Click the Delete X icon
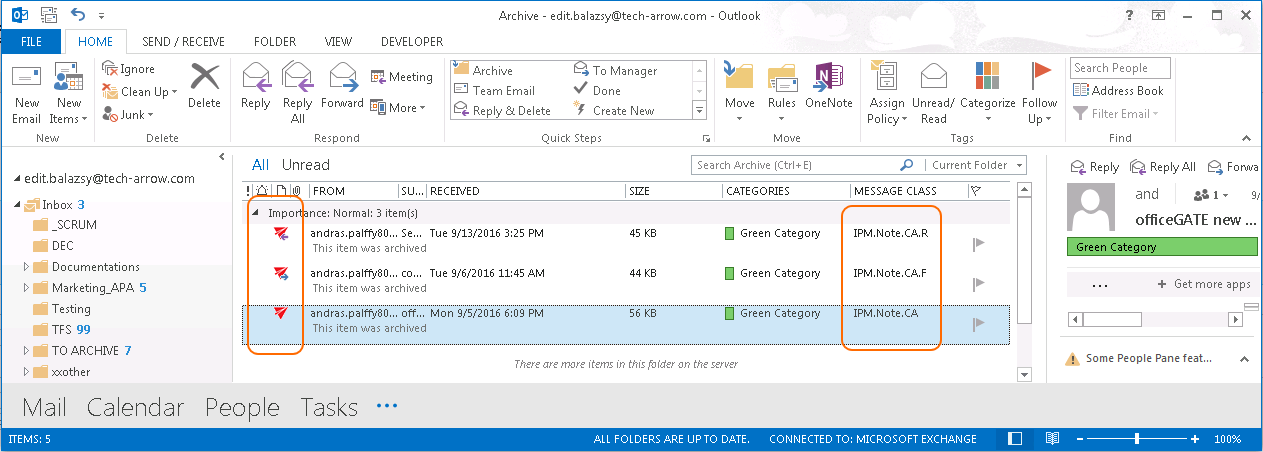The height and width of the screenshot is (452, 1263). coord(204,76)
